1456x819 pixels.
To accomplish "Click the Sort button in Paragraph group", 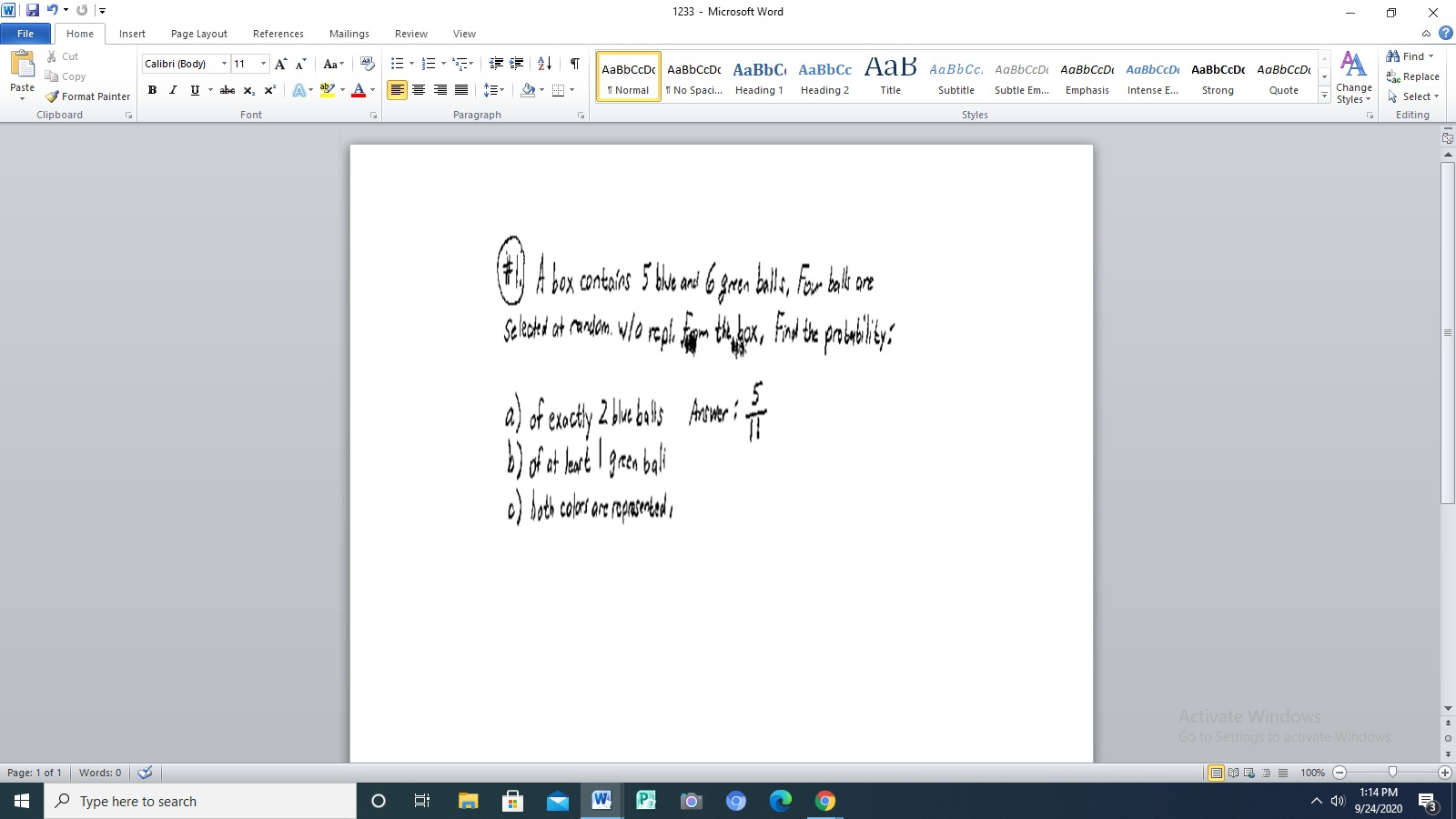I will [x=546, y=64].
